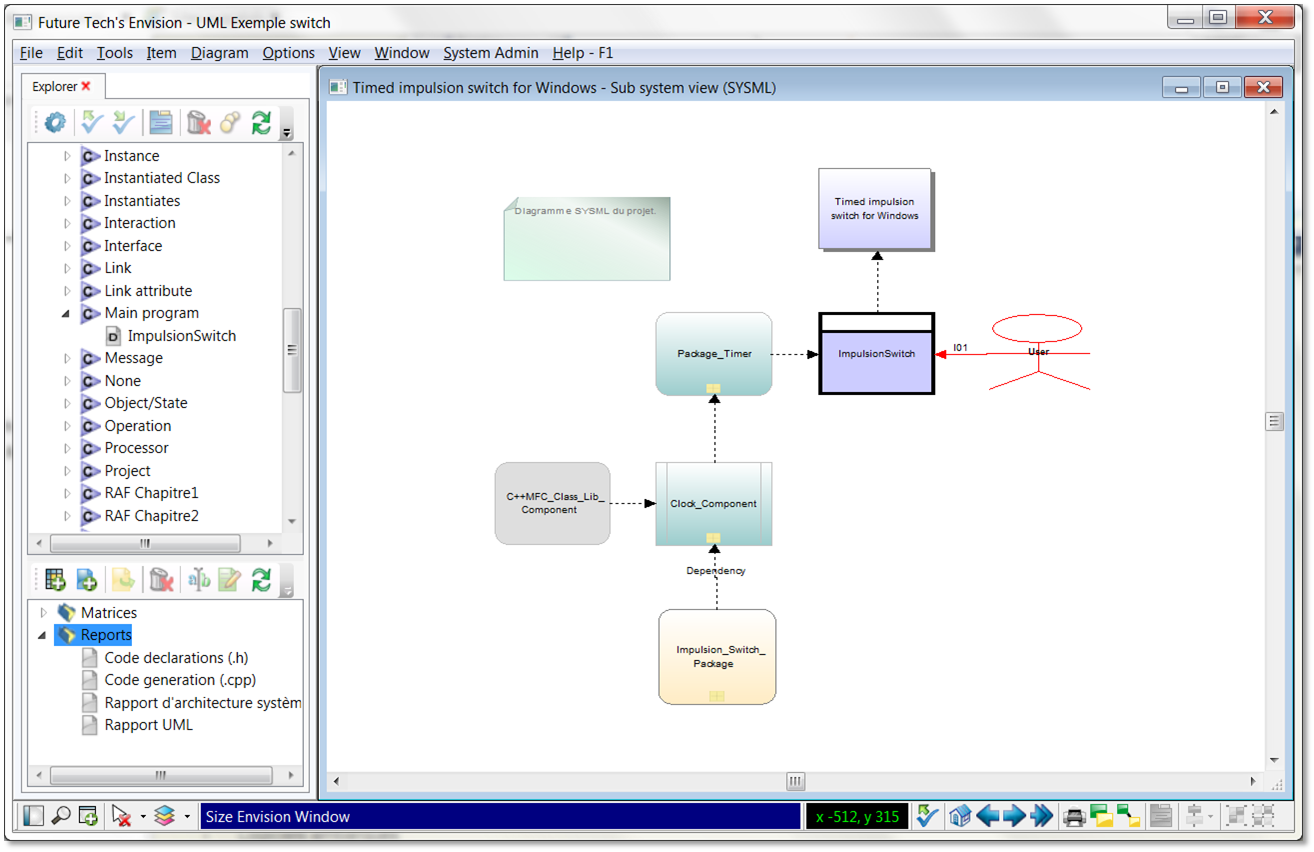Viewport: 1314px width, 852px height.
Task: Open the Diagram menu
Action: tap(219, 53)
